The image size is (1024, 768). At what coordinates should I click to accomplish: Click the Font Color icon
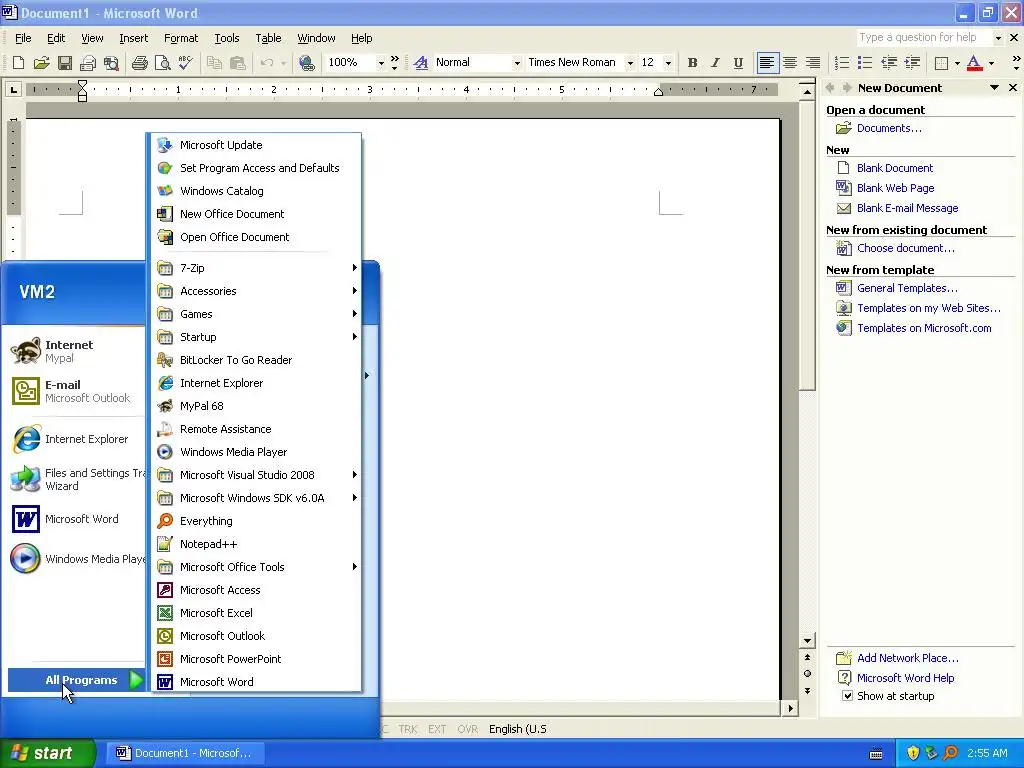(974, 63)
